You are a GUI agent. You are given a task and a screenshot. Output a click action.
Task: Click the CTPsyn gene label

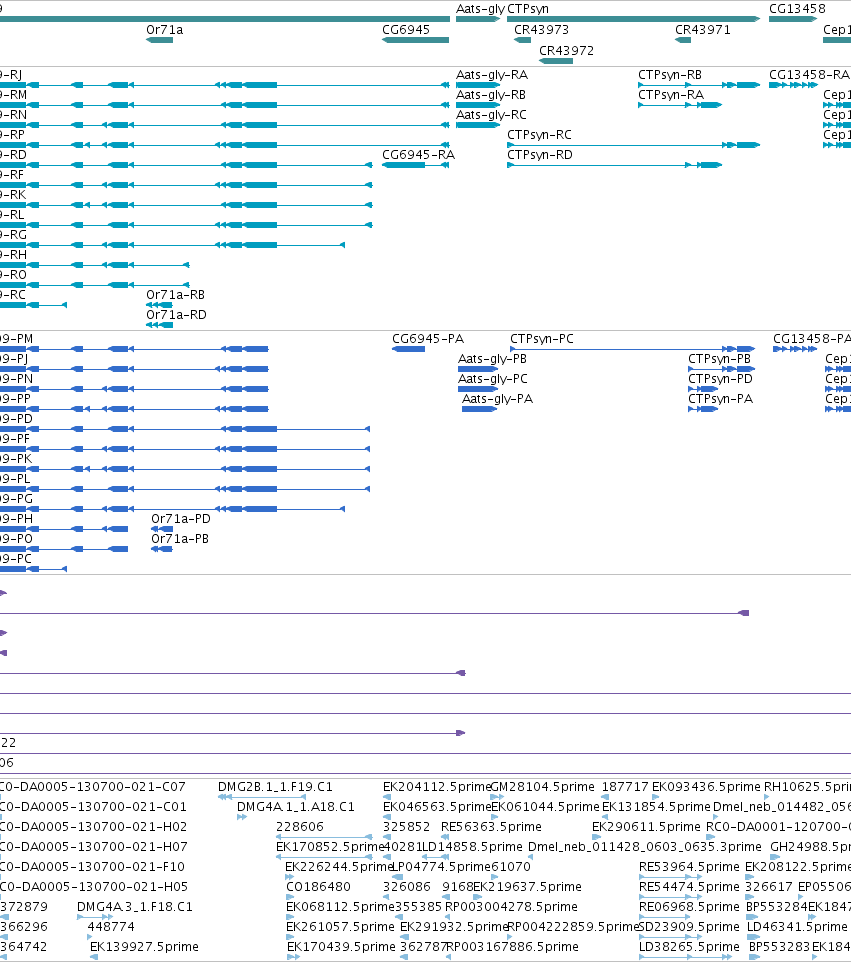[x=528, y=9]
